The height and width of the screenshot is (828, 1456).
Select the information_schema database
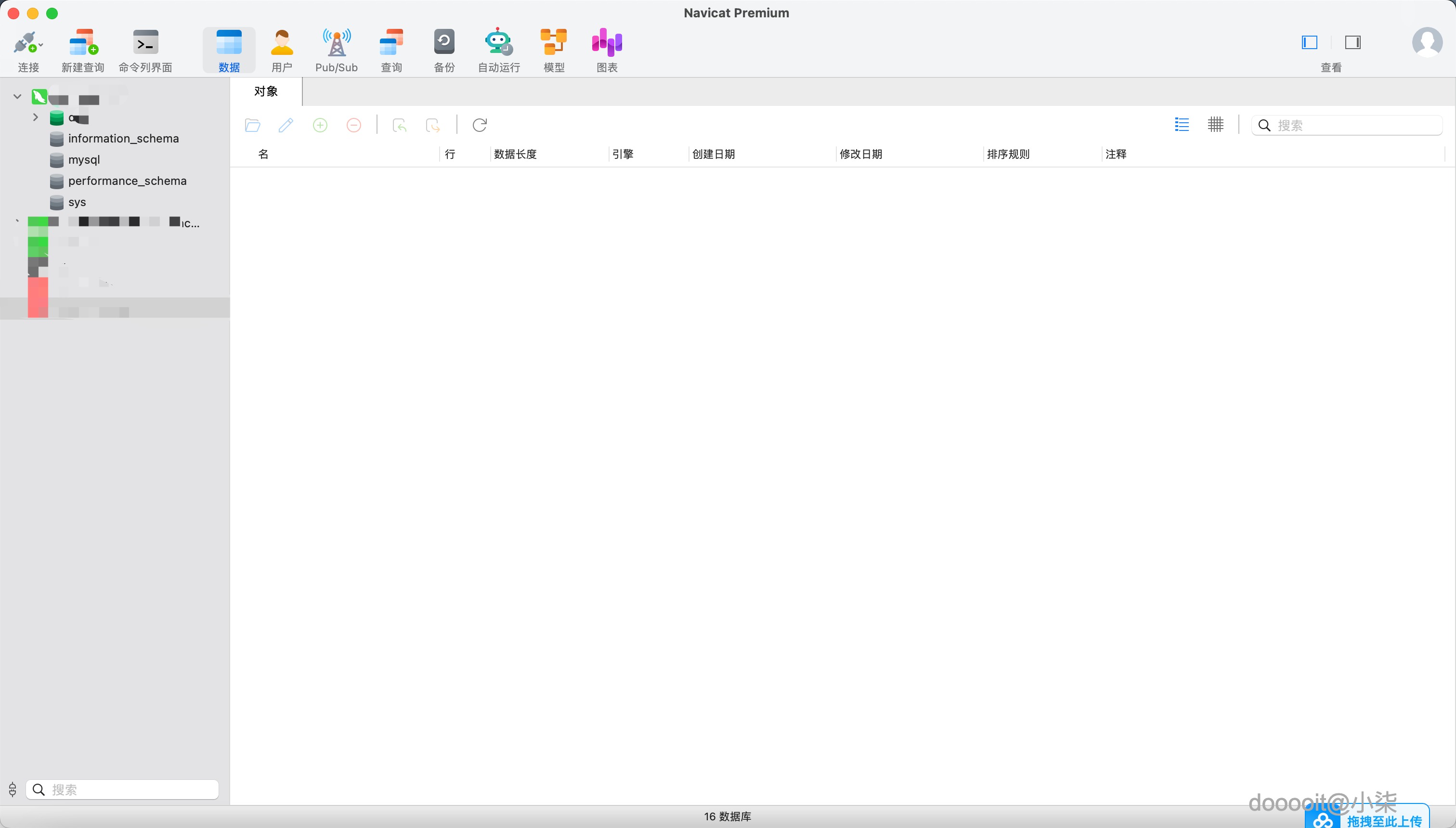(x=123, y=139)
